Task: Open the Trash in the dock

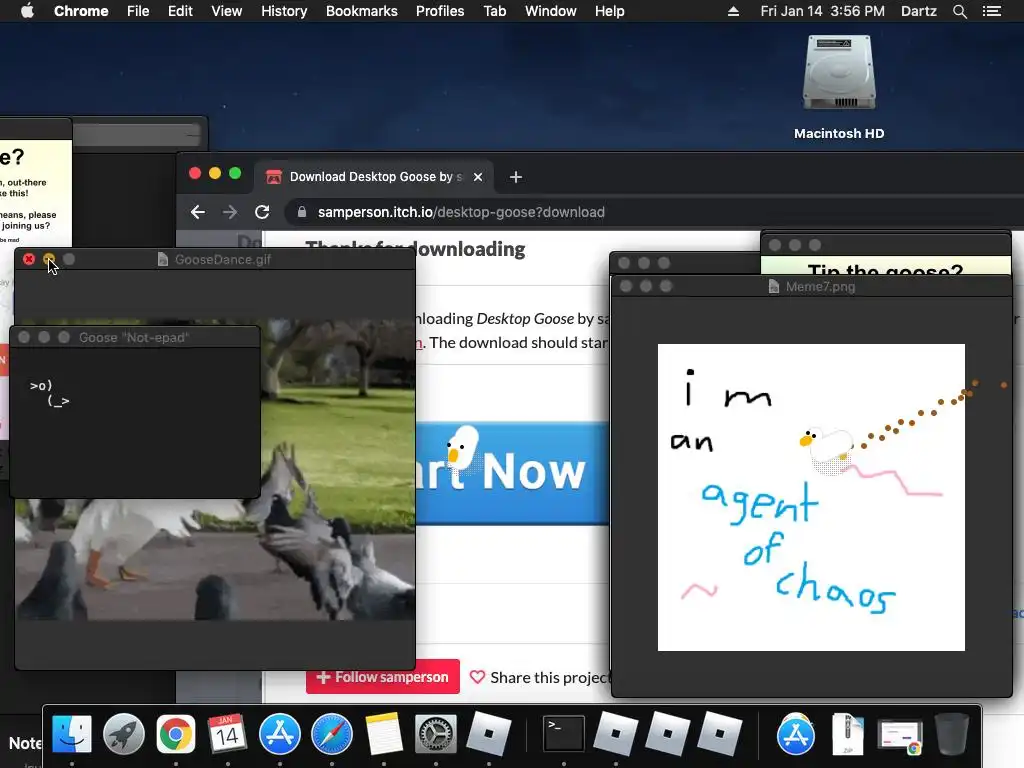Action: coord(952,734)
